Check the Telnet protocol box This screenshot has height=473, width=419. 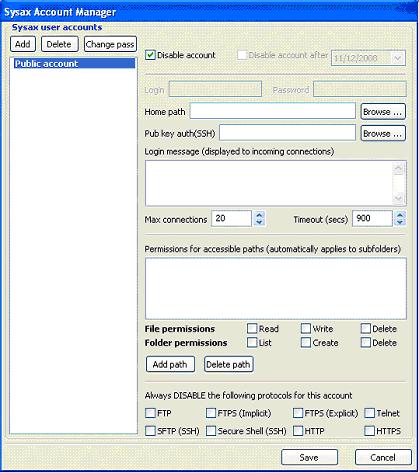click(x=369, y=413)
